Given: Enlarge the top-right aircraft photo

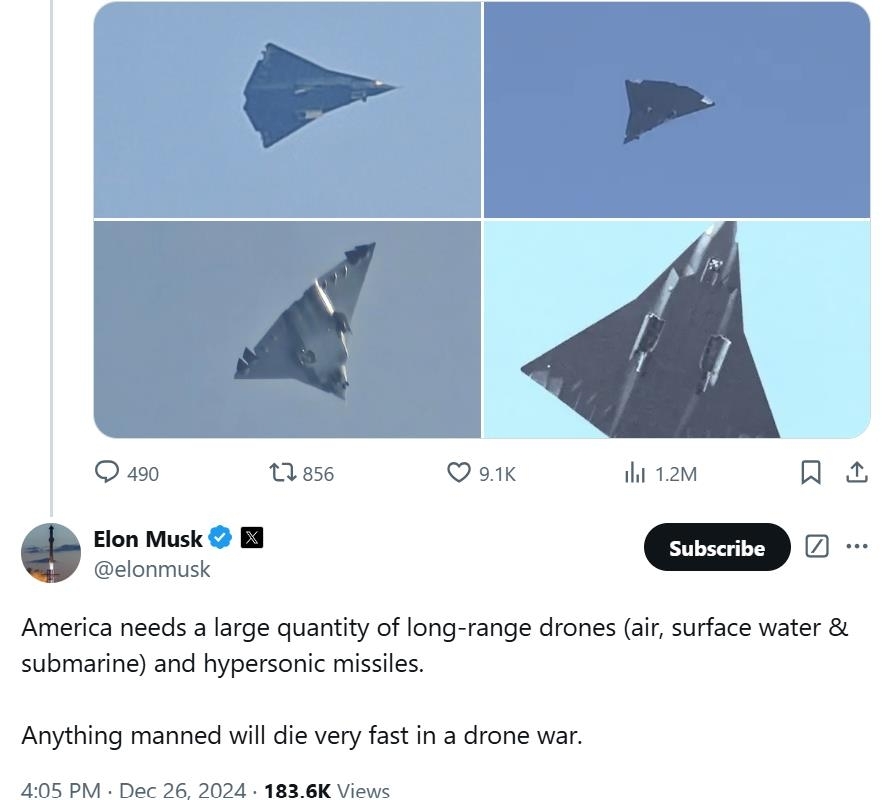Looking at the screenshot, I should coord(677,109).
